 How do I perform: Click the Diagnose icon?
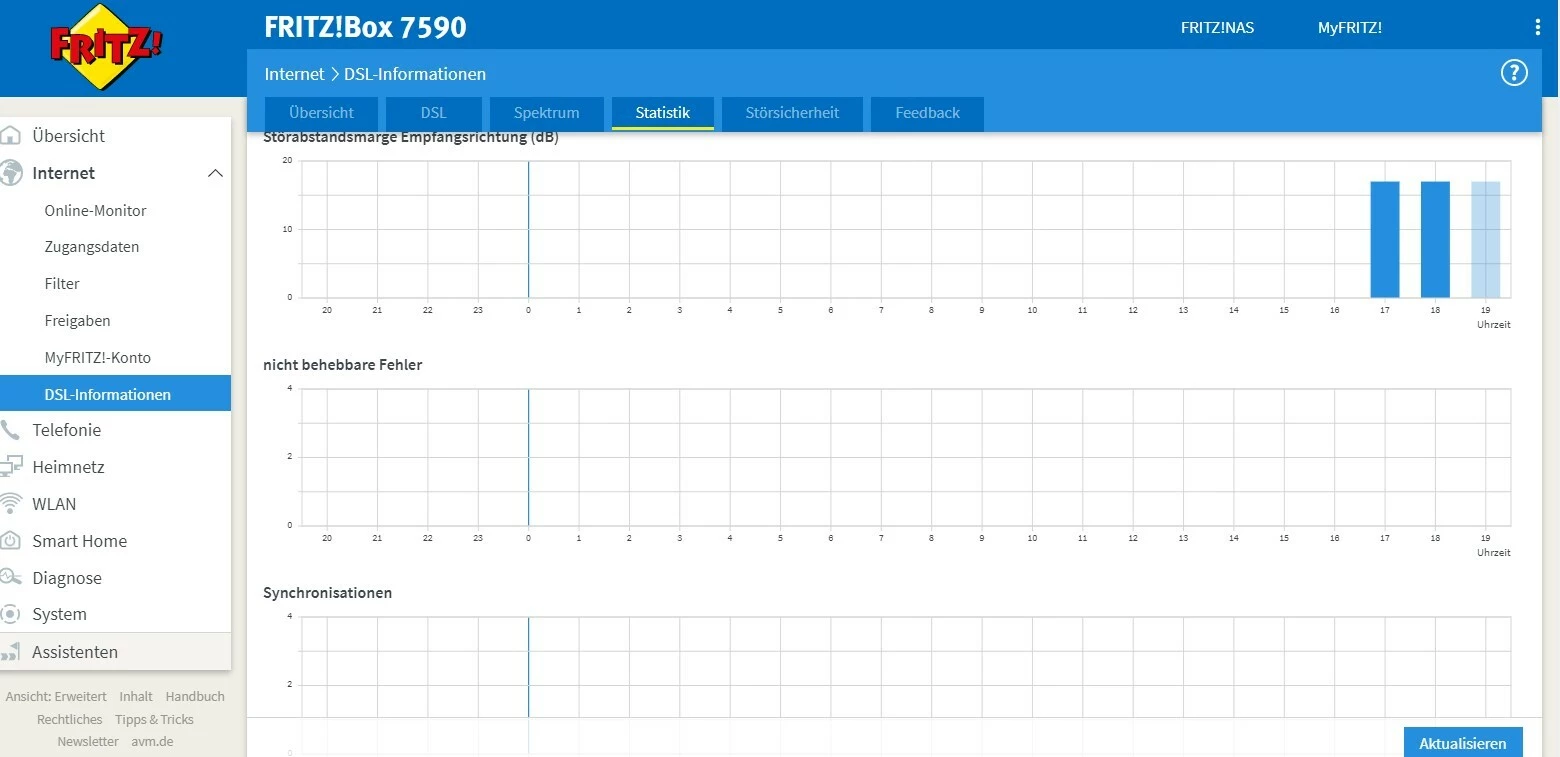[x=11, y=578]
